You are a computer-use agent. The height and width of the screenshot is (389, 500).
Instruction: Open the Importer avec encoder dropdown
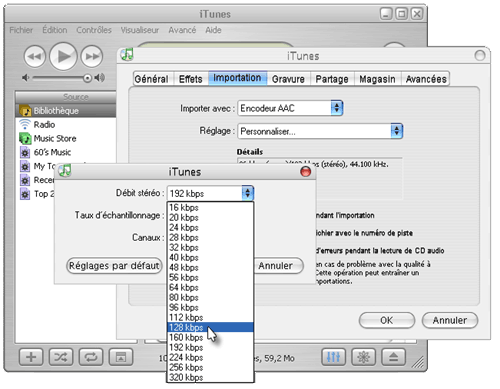(x=290, y=108)
